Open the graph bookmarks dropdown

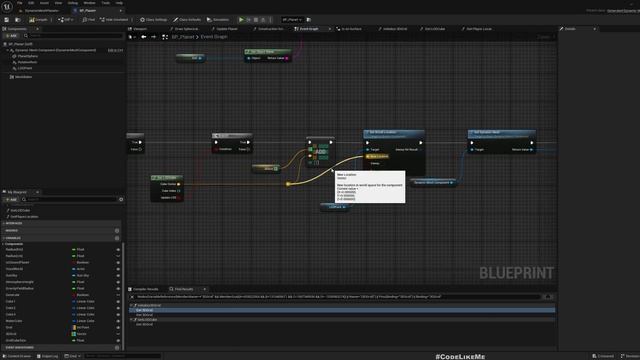click(132, 37)
